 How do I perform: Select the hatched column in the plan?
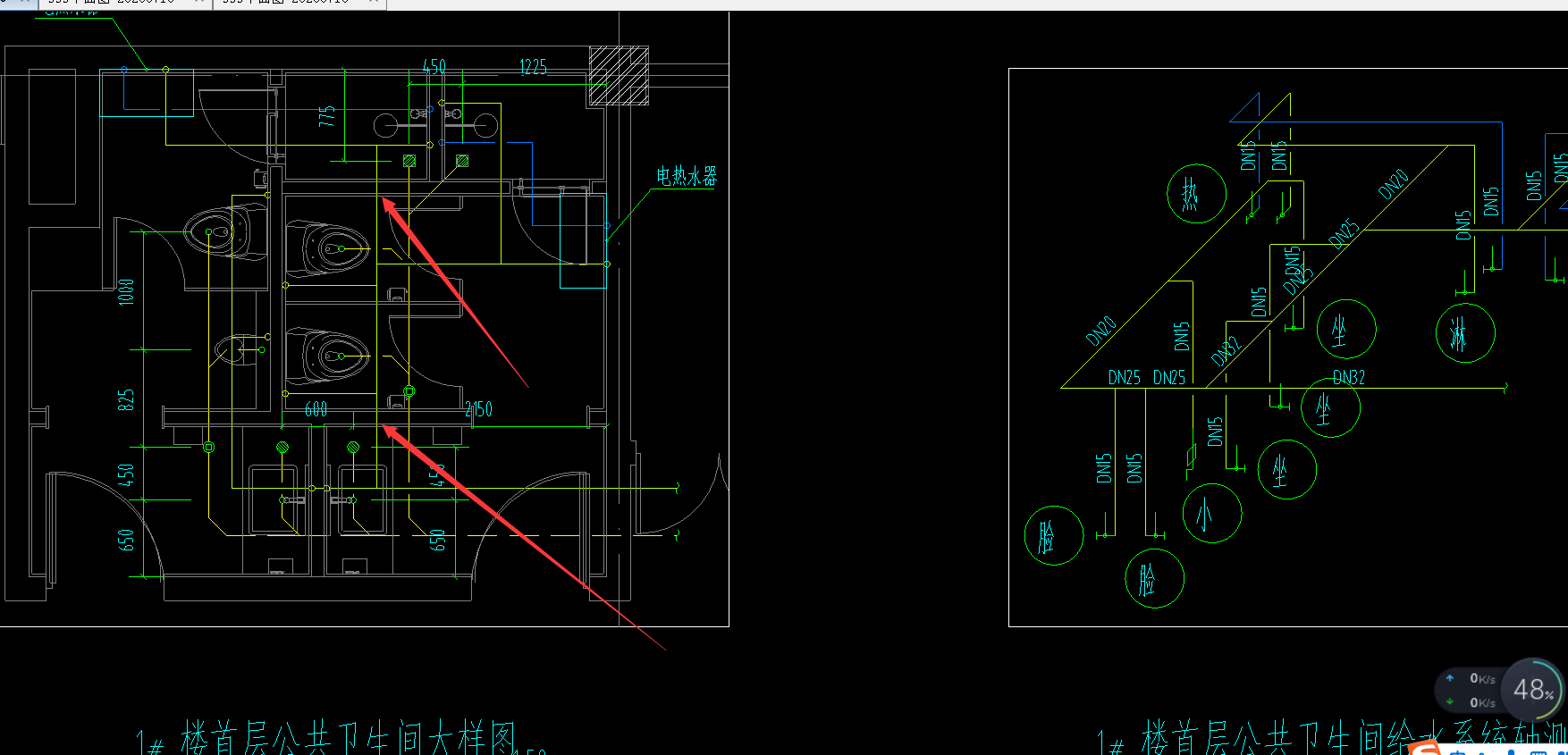[619, 76]
